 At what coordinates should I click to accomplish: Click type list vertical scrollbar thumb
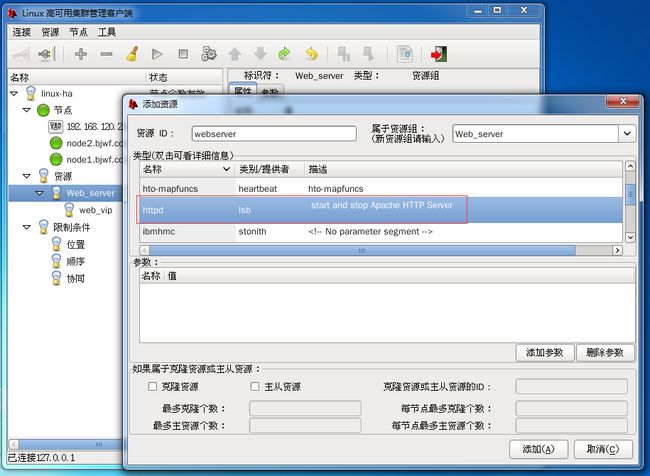[x=630, y=194]
